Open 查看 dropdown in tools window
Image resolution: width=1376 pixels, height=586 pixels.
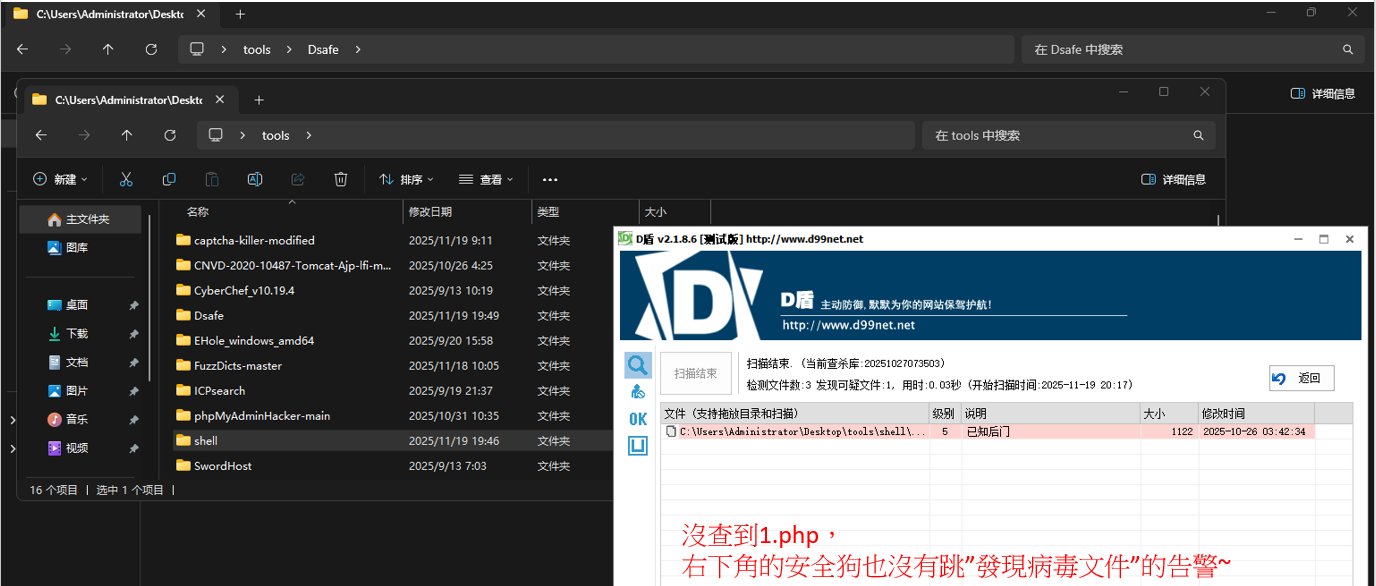pos(486,179)
